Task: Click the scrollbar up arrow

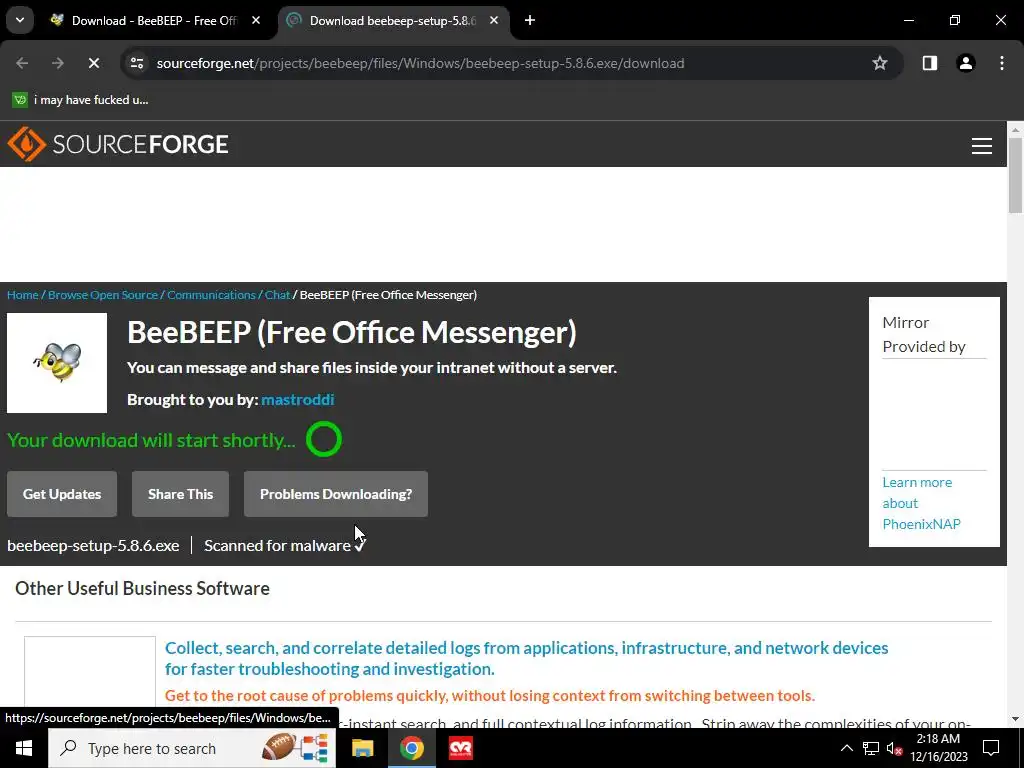Action: click(1016, 129)
